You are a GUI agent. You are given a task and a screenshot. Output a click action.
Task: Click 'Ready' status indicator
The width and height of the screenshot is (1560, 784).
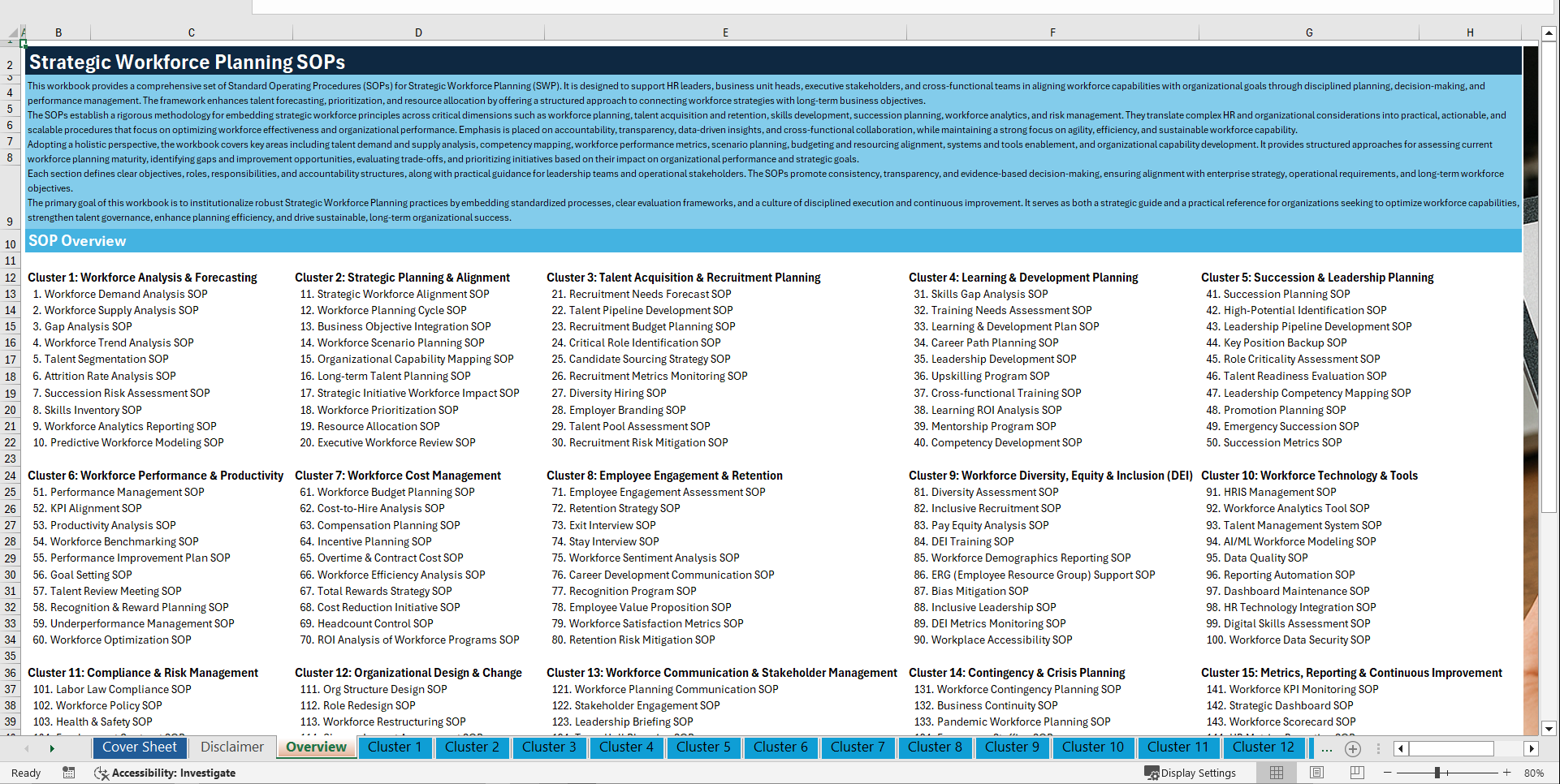pyautogui.click(x=26, y=773)
